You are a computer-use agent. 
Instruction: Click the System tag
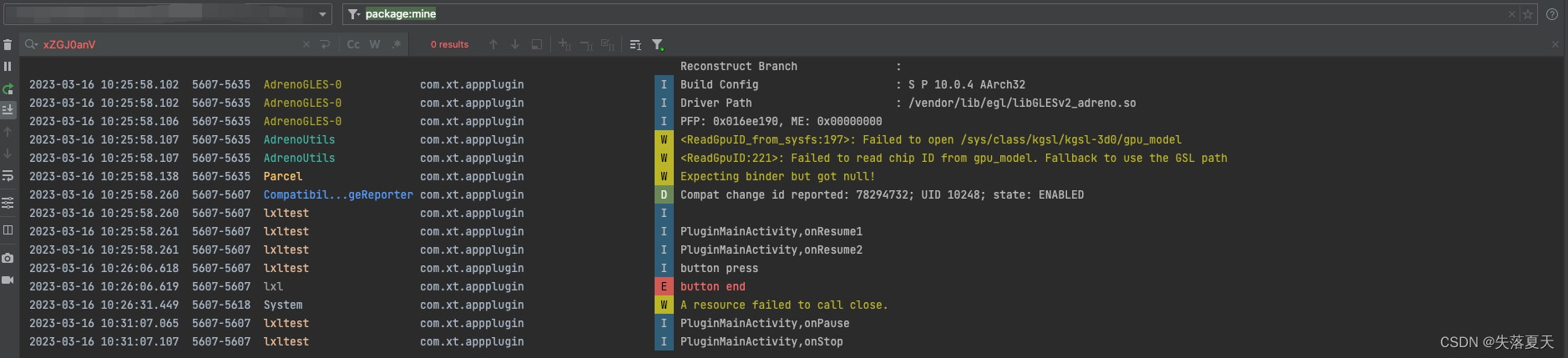click(x=283, y=305)
